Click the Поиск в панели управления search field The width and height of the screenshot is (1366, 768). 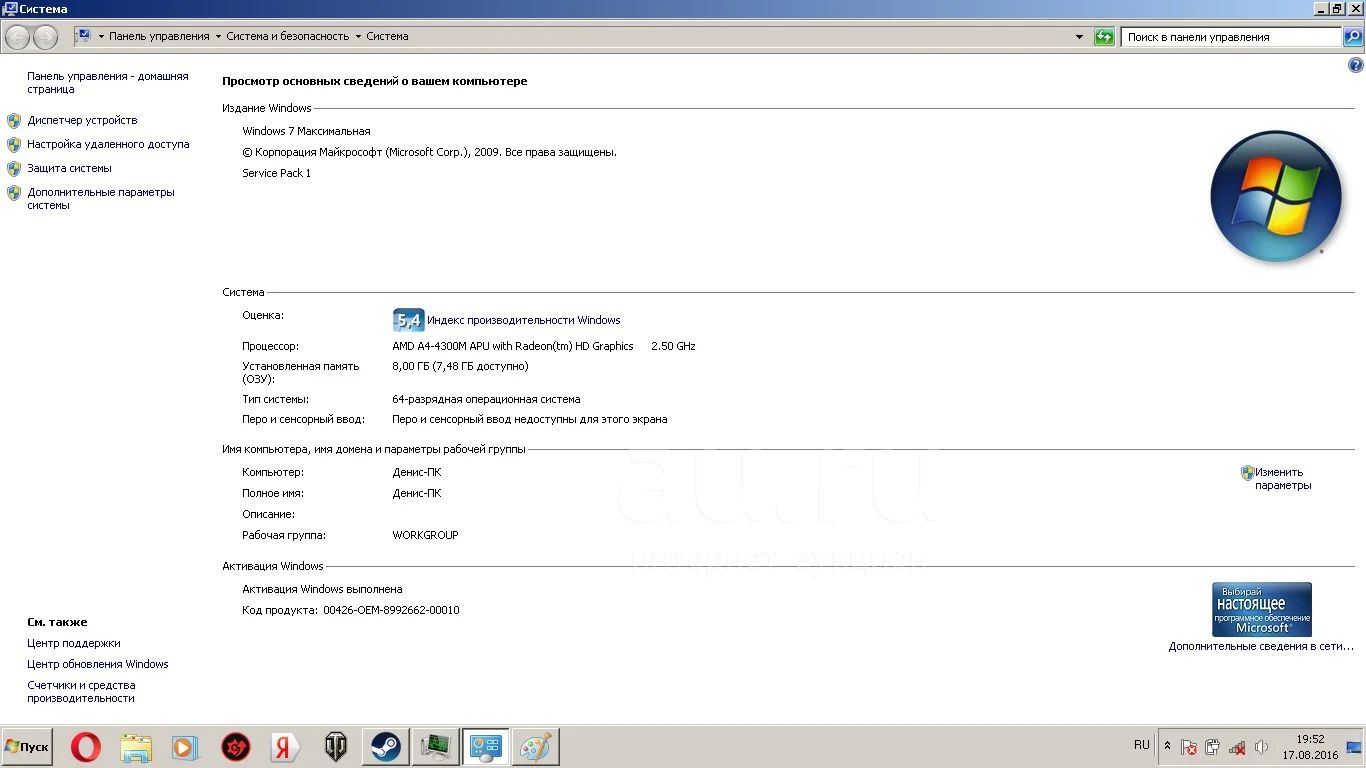pyautogui.click(x=1231, y=37)
